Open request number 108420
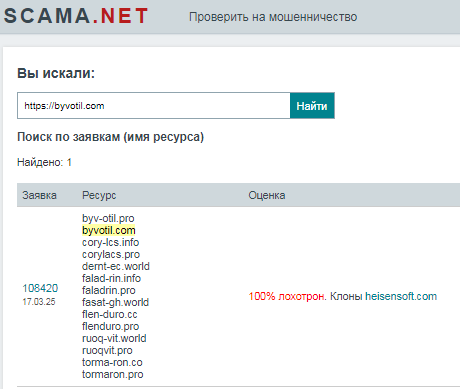Viewport: 460px width, 389px height. pyautogui.click(x=40, y=288)
